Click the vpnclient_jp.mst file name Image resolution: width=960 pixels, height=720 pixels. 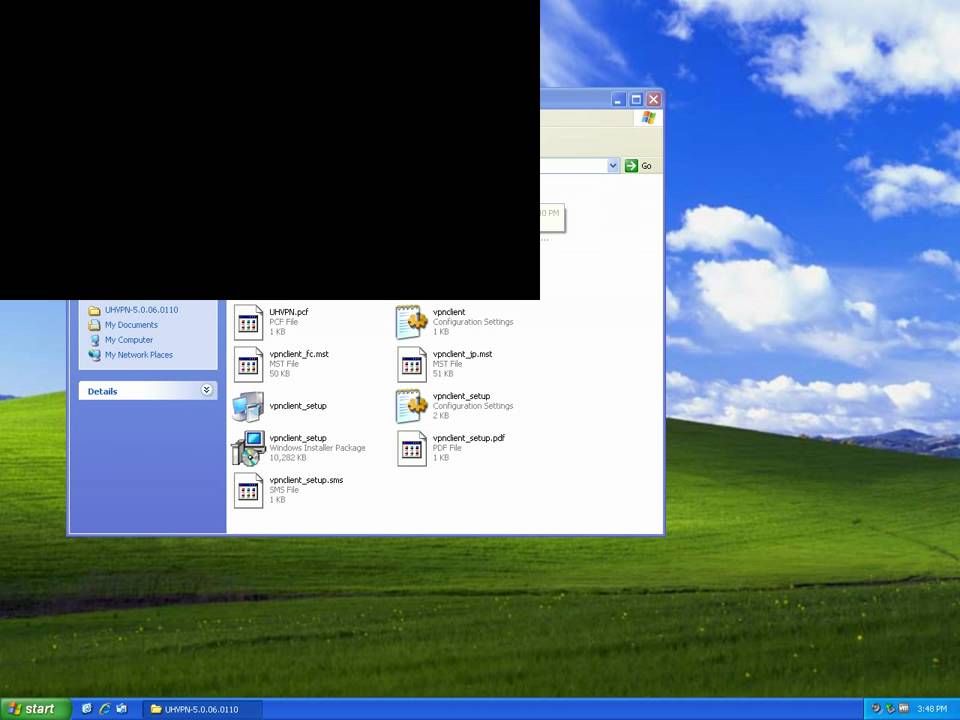click(x=462, y=354)
